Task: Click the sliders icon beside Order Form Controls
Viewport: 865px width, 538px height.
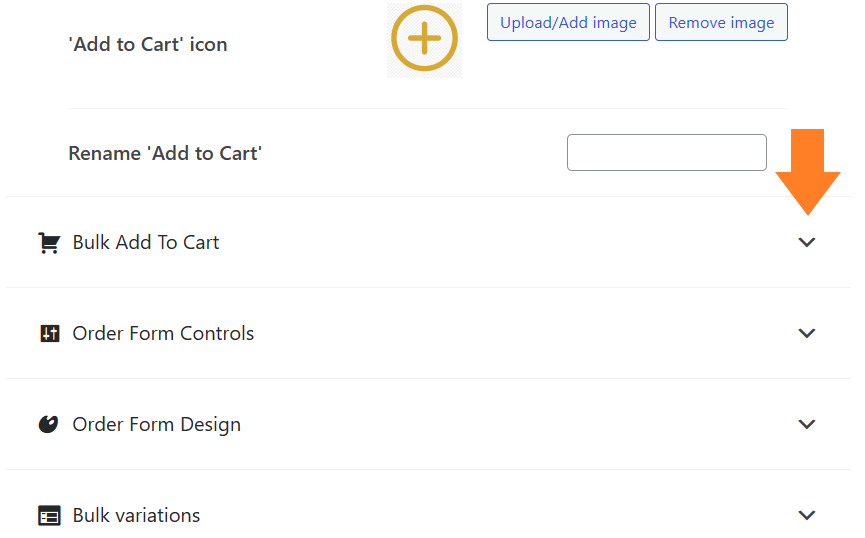Action: coord(50,334)
